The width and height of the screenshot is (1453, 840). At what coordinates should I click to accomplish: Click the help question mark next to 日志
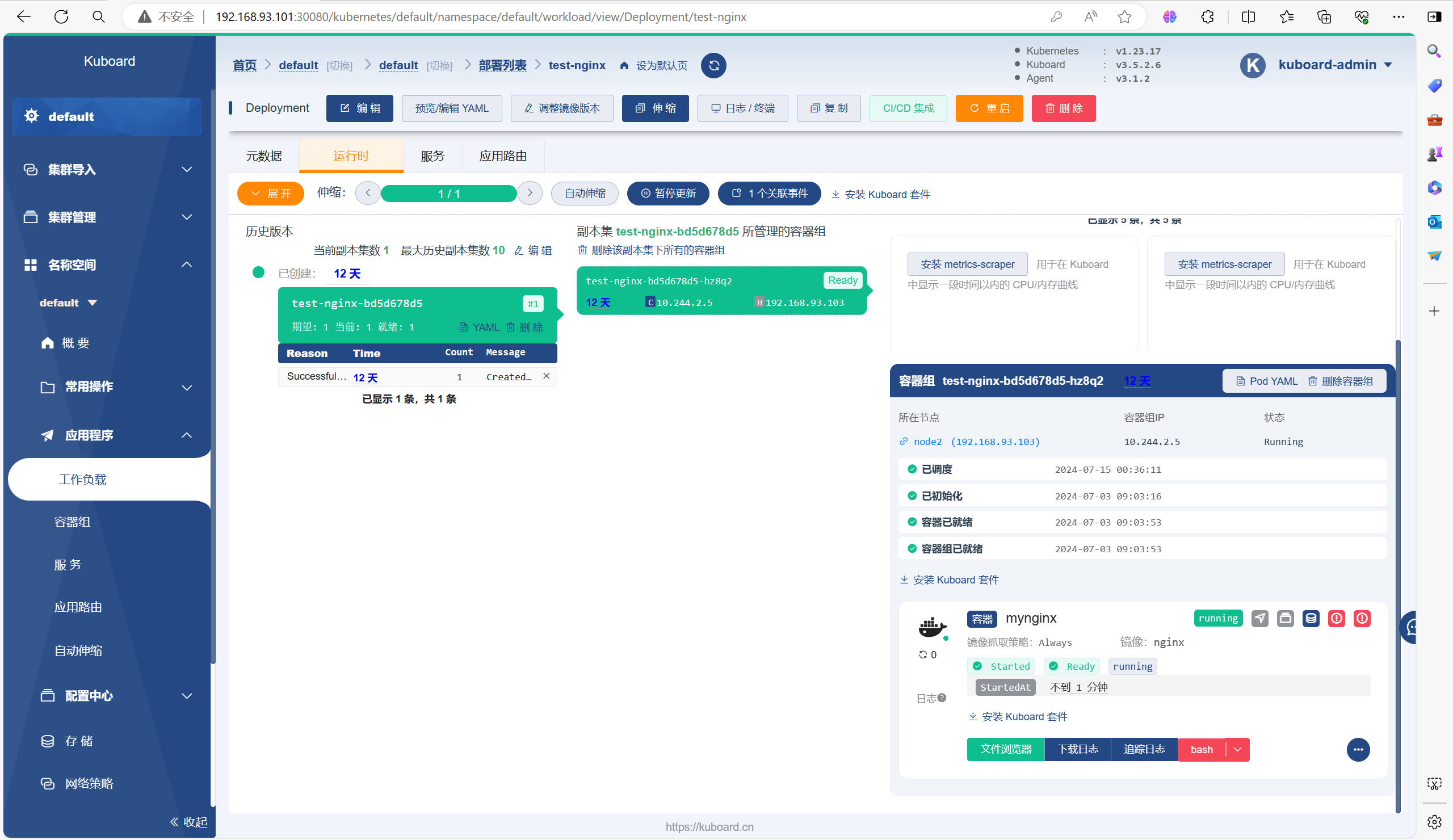(942, 698)
